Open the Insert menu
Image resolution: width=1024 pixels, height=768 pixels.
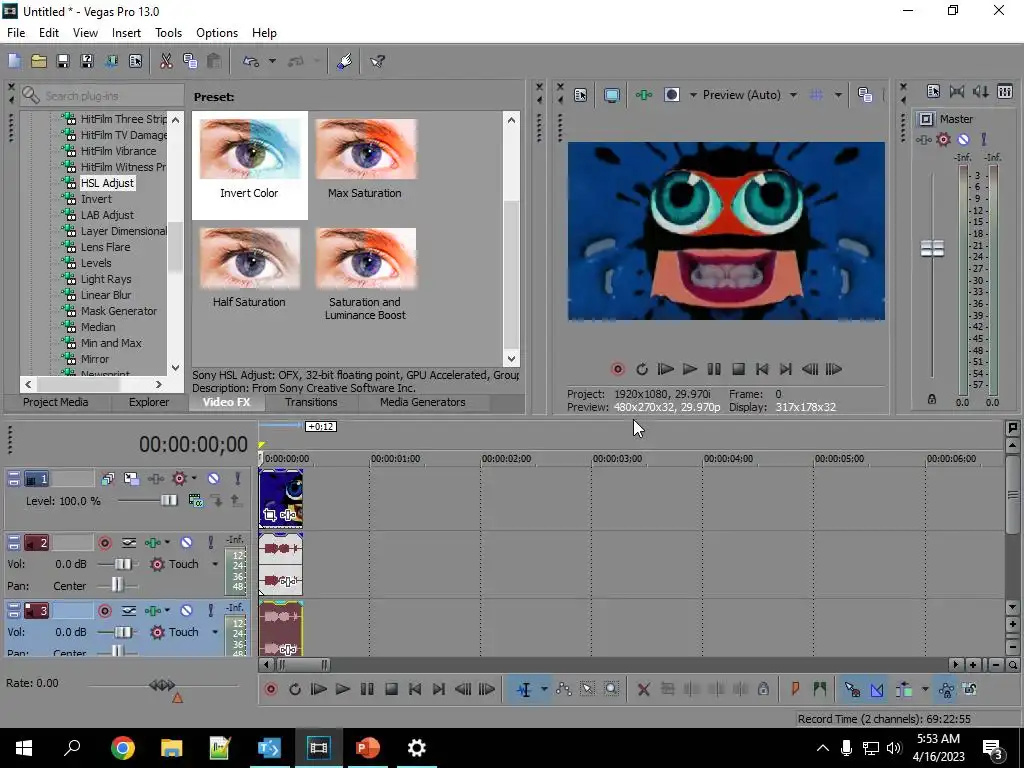pyautogui.click(x=126, y=33)
